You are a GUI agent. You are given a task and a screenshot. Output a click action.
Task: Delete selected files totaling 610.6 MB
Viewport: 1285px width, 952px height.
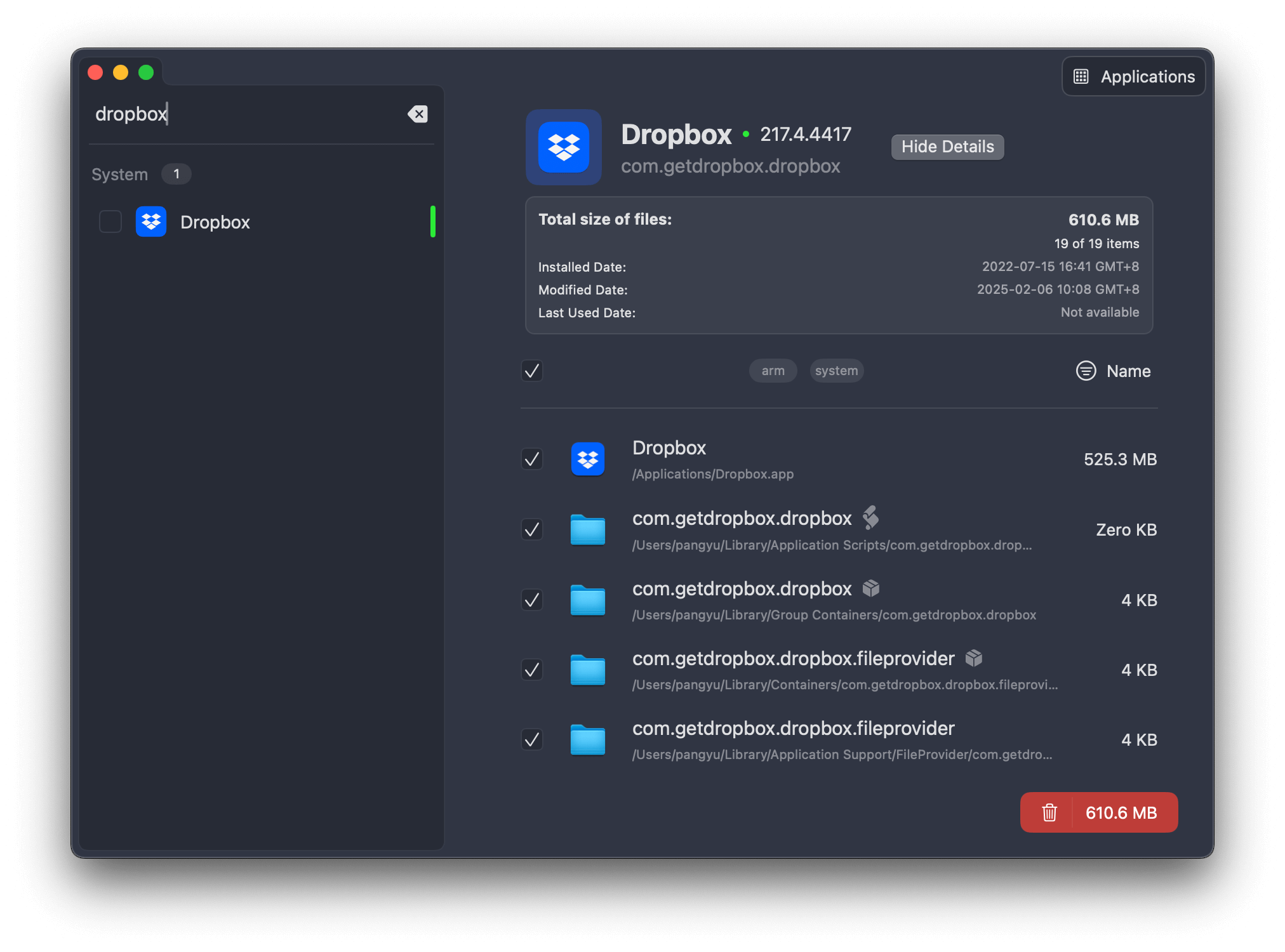[1099, 812]
